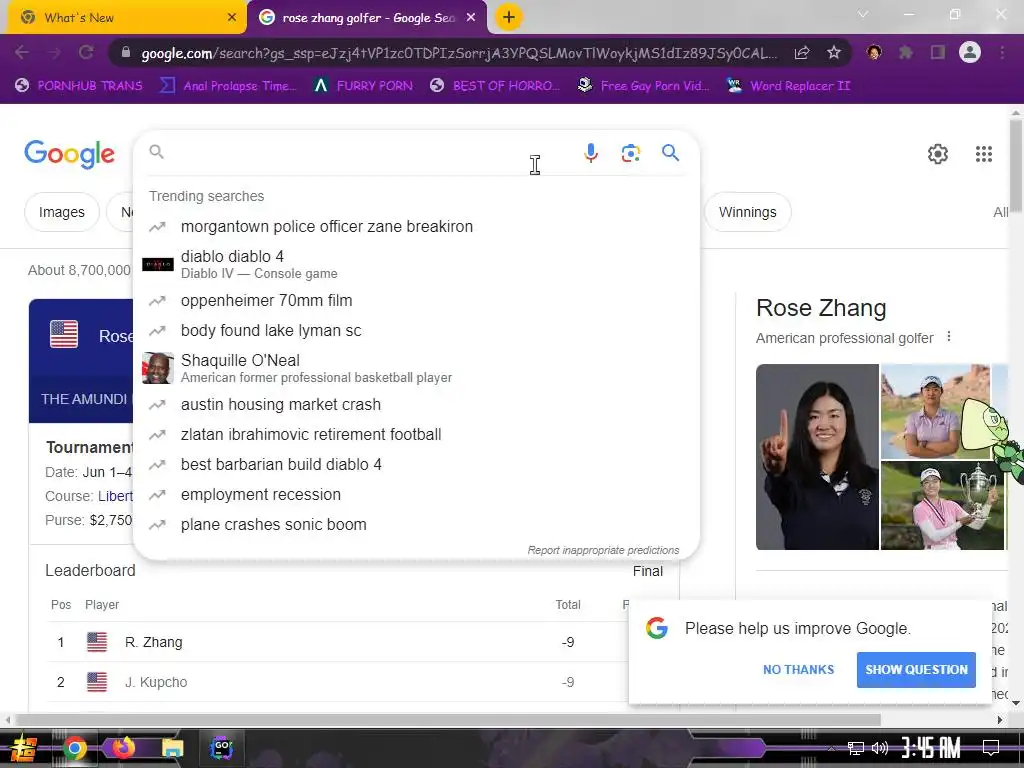Open Chrome from the taskbar

pos(74,748)
